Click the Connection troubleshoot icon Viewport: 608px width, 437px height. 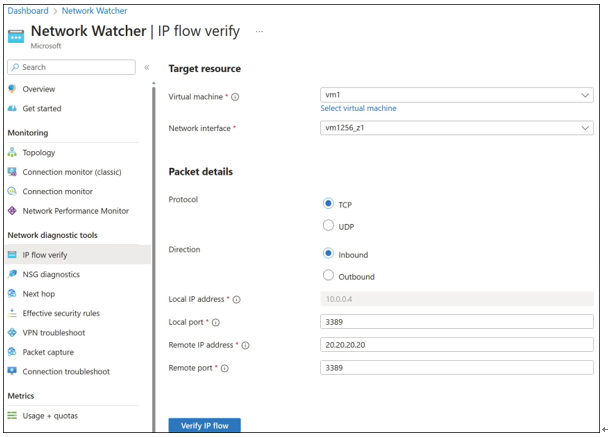[12, 371]
